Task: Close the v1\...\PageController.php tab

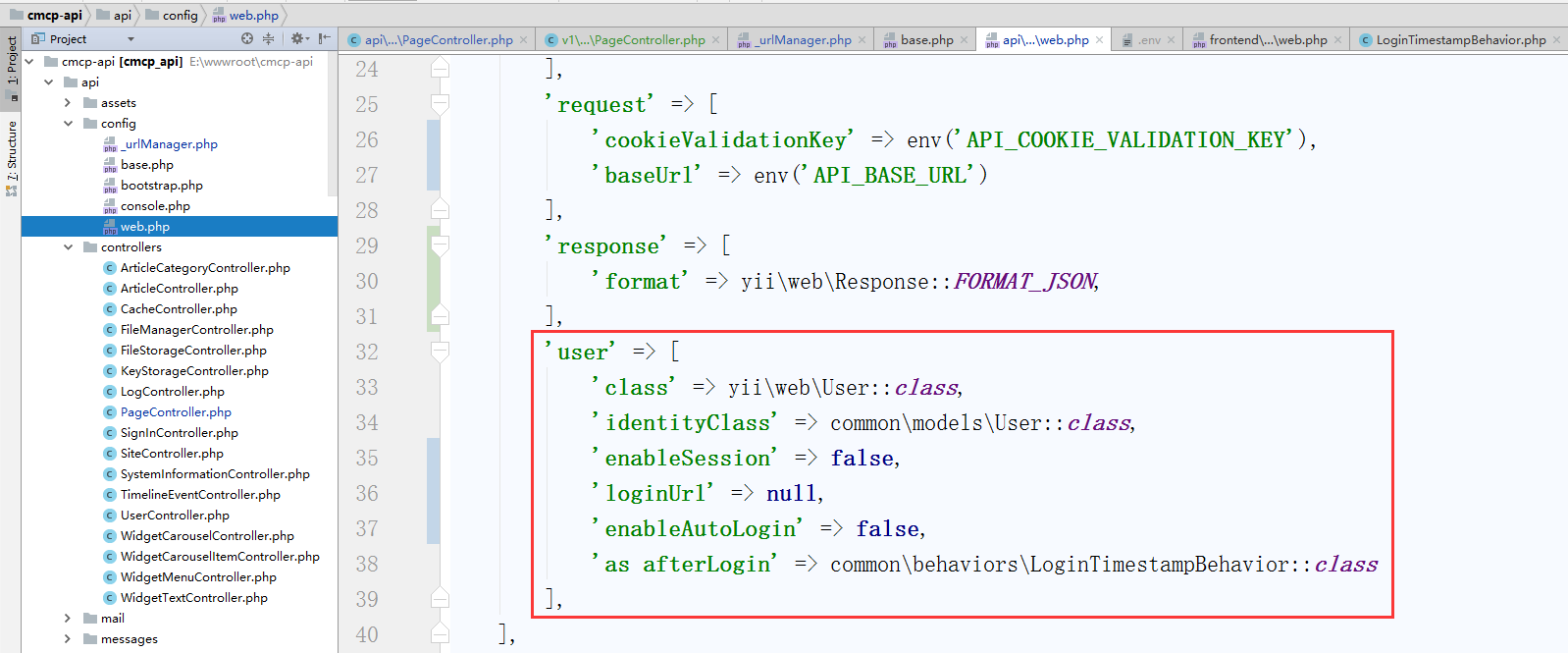Action: (716, 40)
